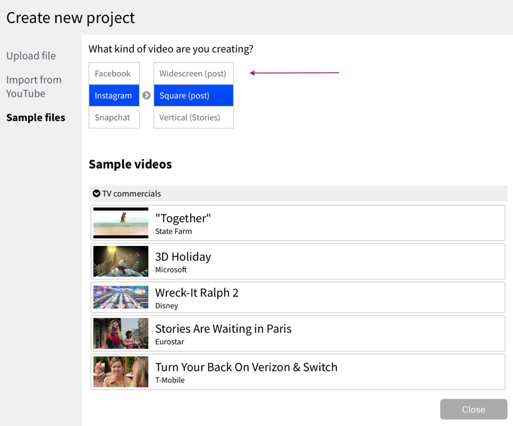Choose the Instagram platform option
This screenshot has width=513, height=426.
pyautogui.click(x=114, y=96)
